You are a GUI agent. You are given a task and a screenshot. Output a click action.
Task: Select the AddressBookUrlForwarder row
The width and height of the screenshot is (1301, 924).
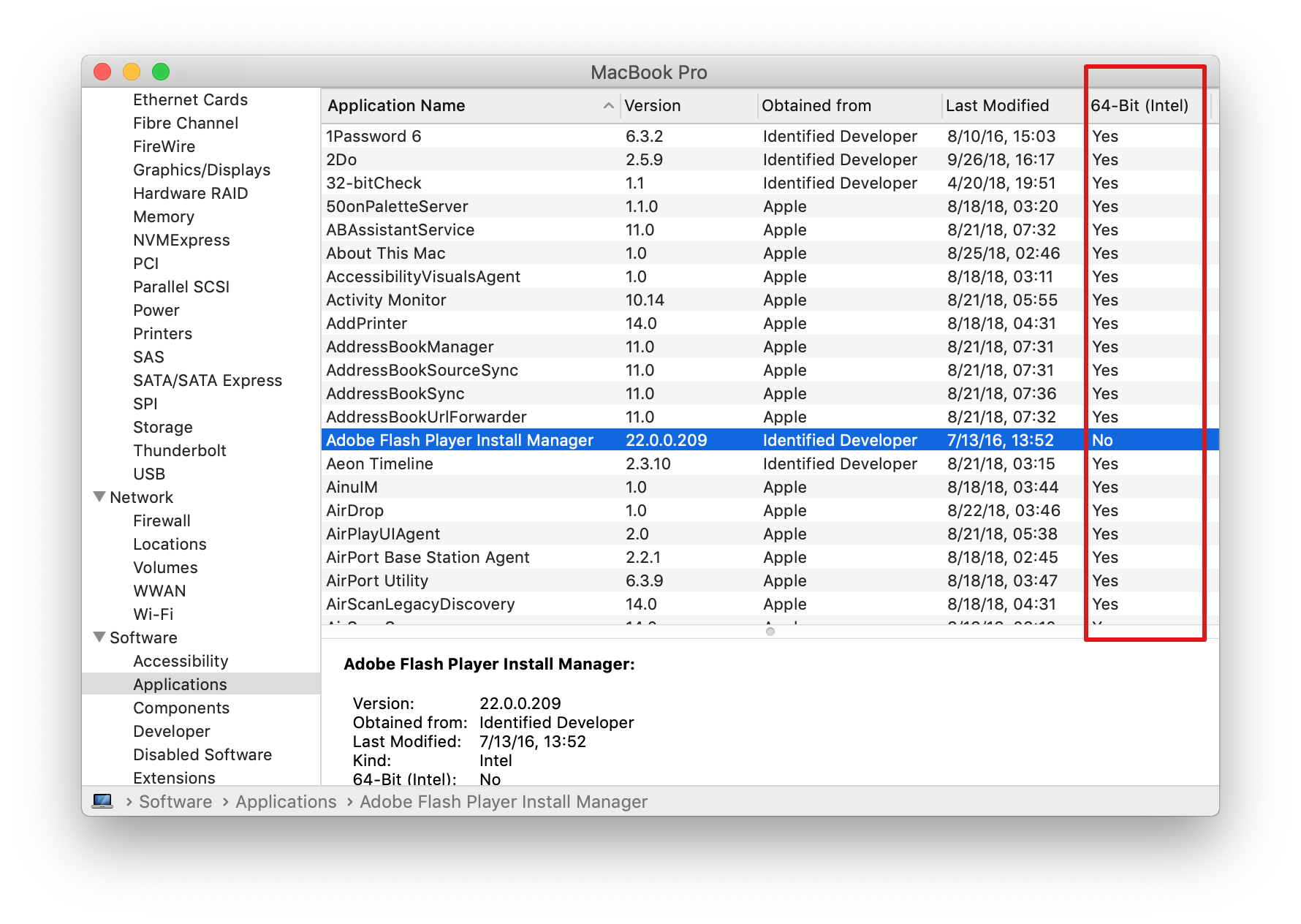770,417
